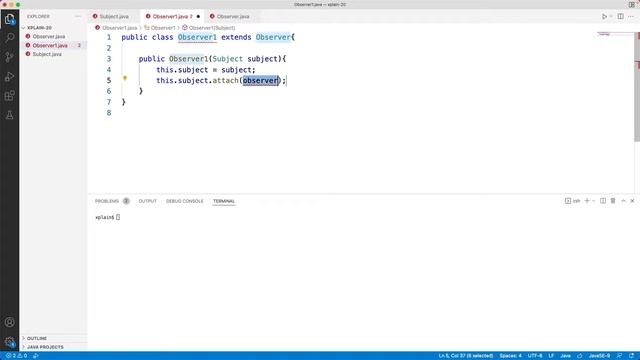Click JavaSE-9 runtime in status bar
640x360 pixels.
[x=599, y=356]
